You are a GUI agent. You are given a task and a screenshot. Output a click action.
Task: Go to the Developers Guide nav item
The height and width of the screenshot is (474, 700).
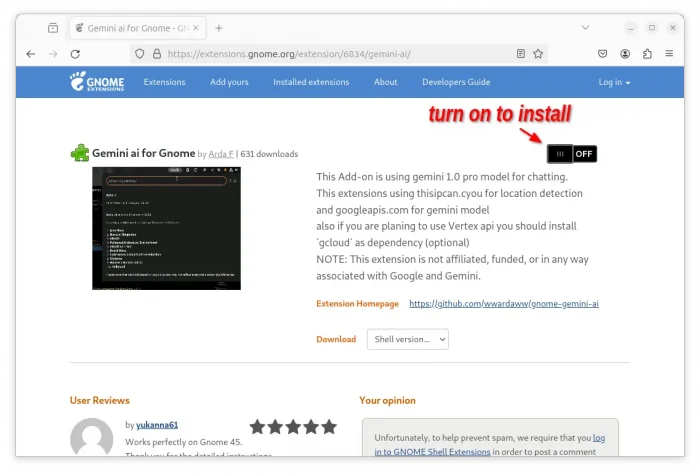456,82
